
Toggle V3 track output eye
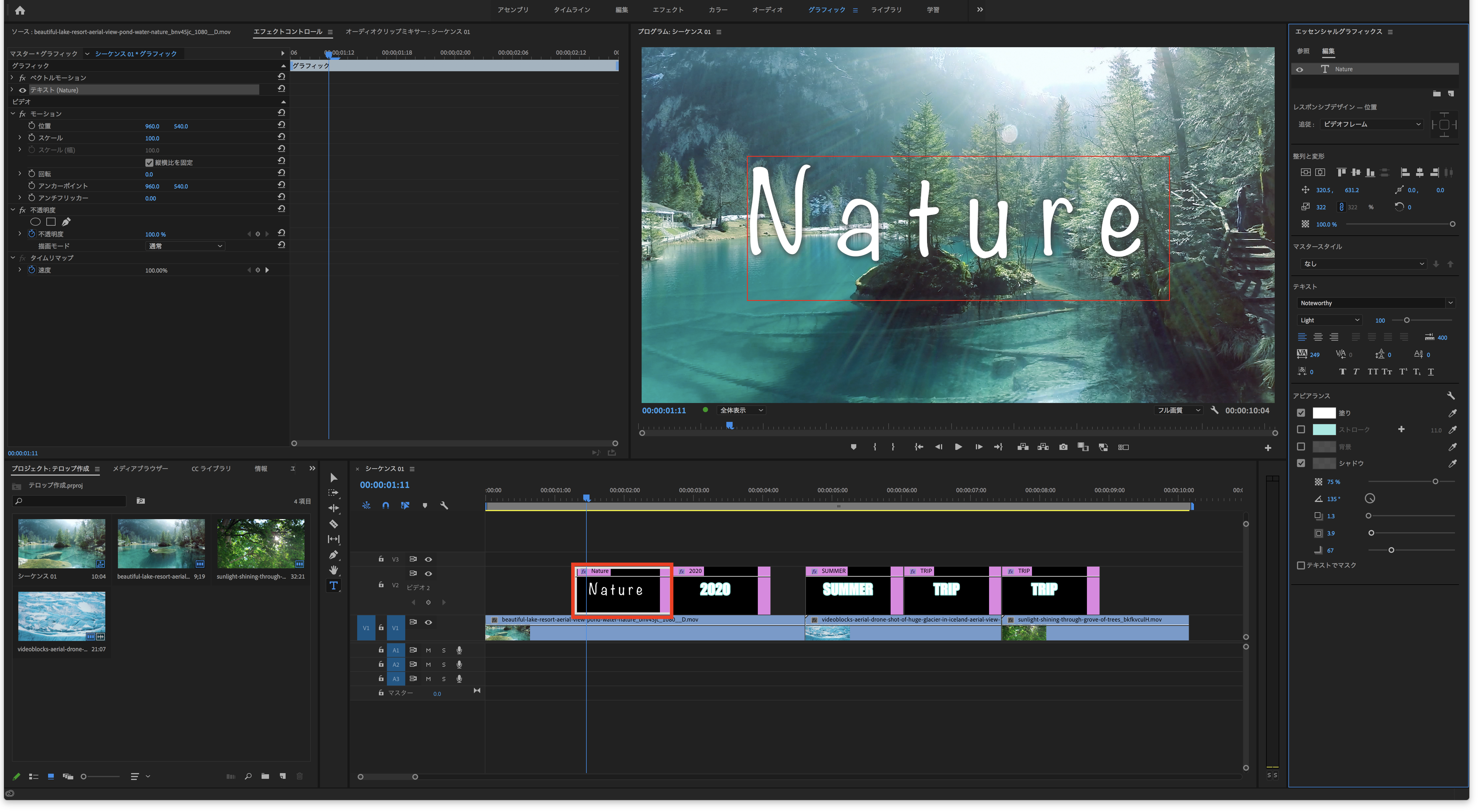tap(428, 559)
